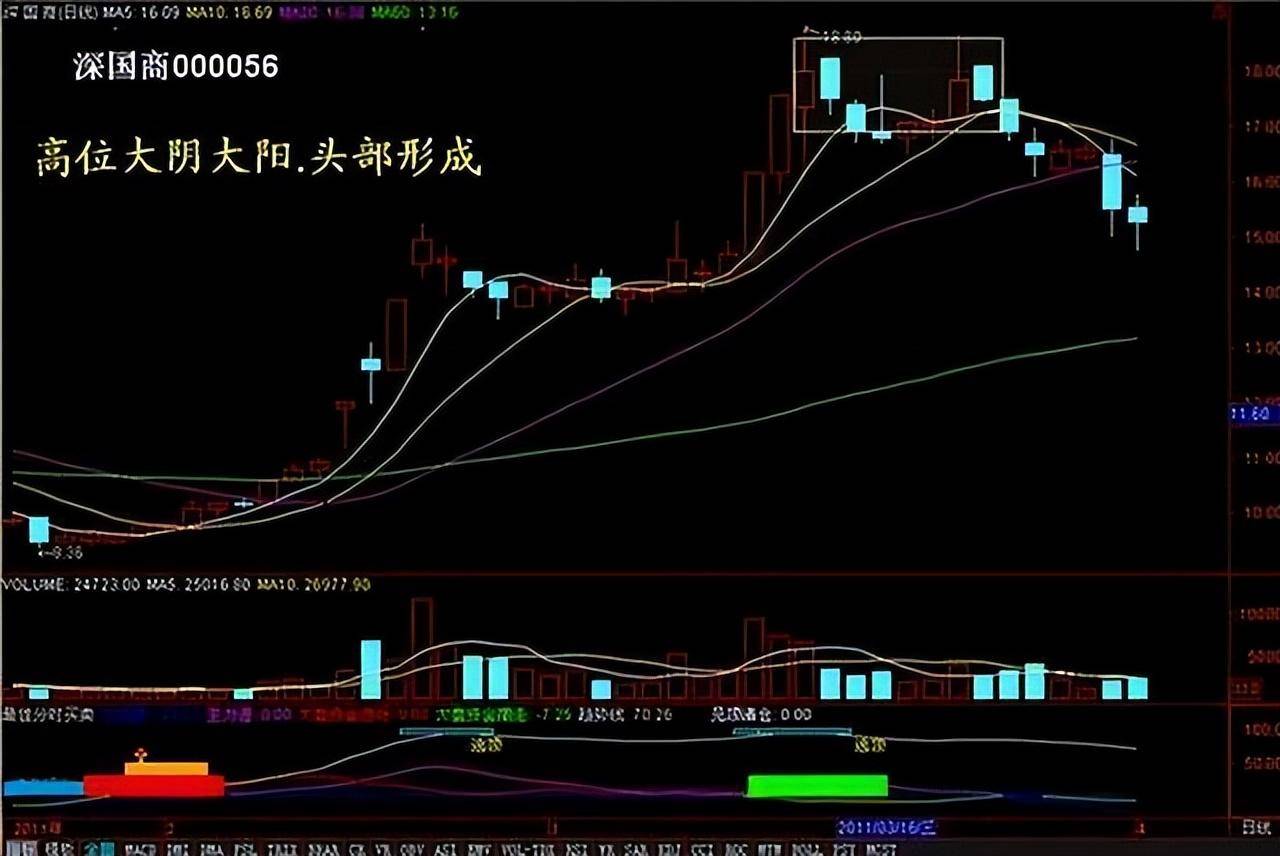Switch to the MTM indicator tab
This screenshot has width=1280, height=856.
[x=768, y=849]
